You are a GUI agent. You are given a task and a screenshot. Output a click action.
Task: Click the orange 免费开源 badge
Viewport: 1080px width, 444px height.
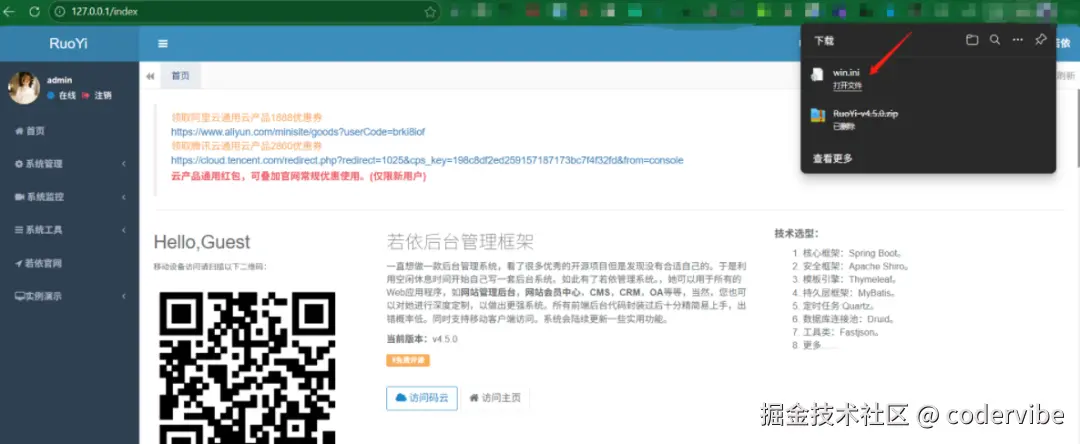coord(408,360)
